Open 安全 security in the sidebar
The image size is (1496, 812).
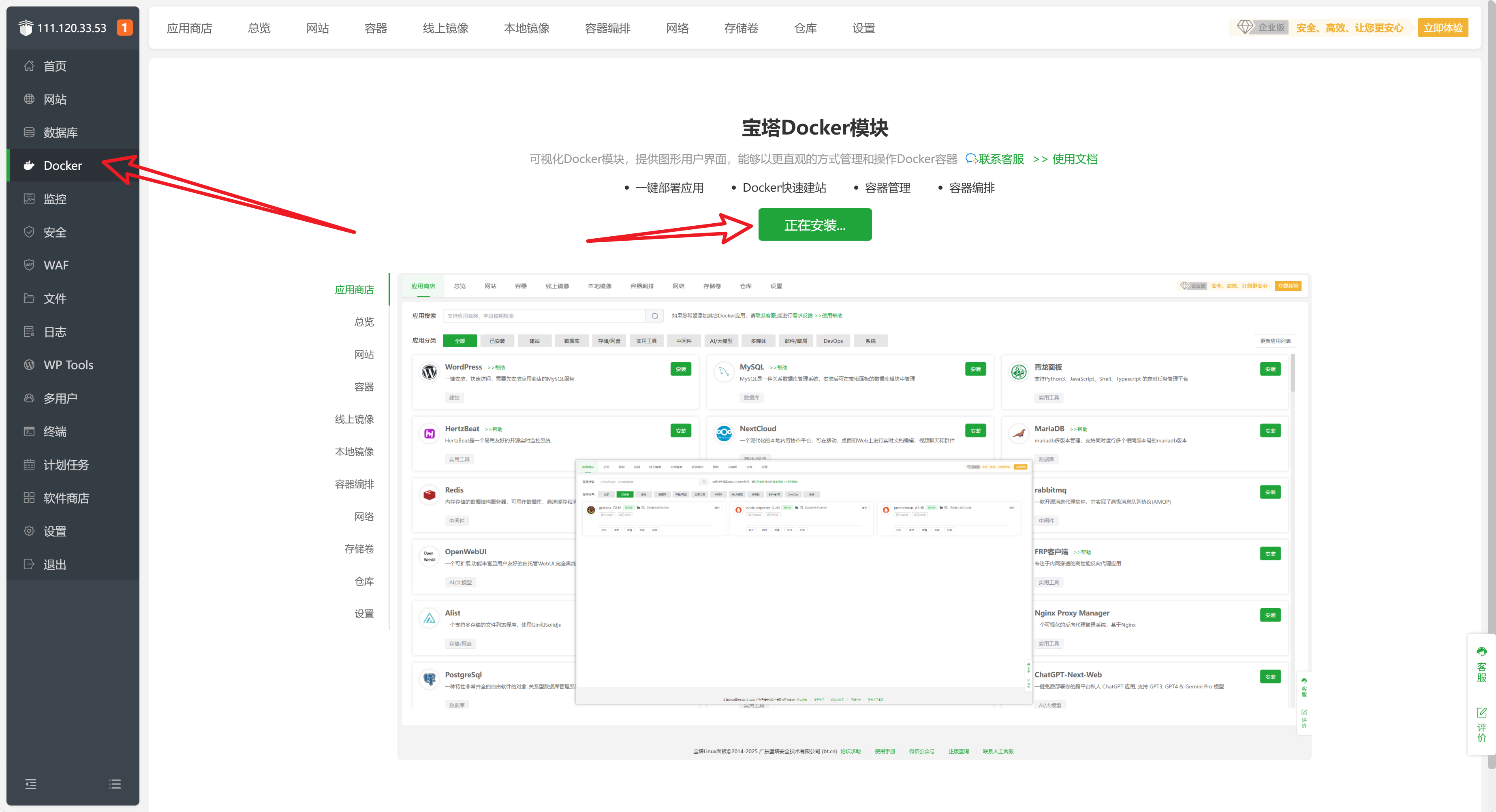click(73, 232)
